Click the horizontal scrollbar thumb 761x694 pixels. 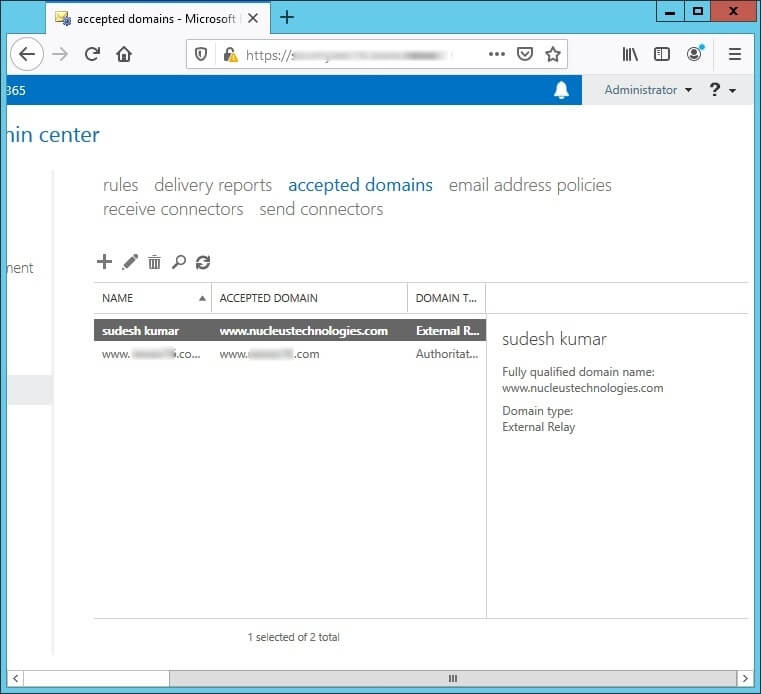click(x=453, y=678)
